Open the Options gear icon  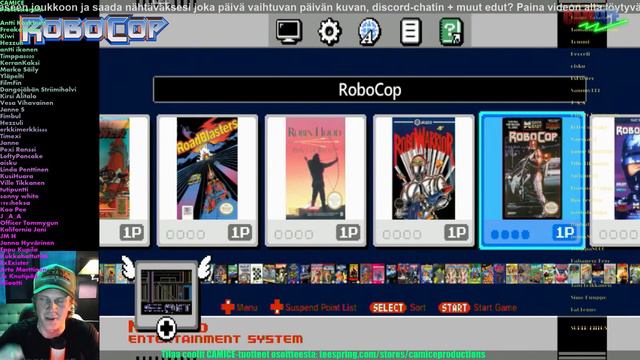[x=329, y=31]
